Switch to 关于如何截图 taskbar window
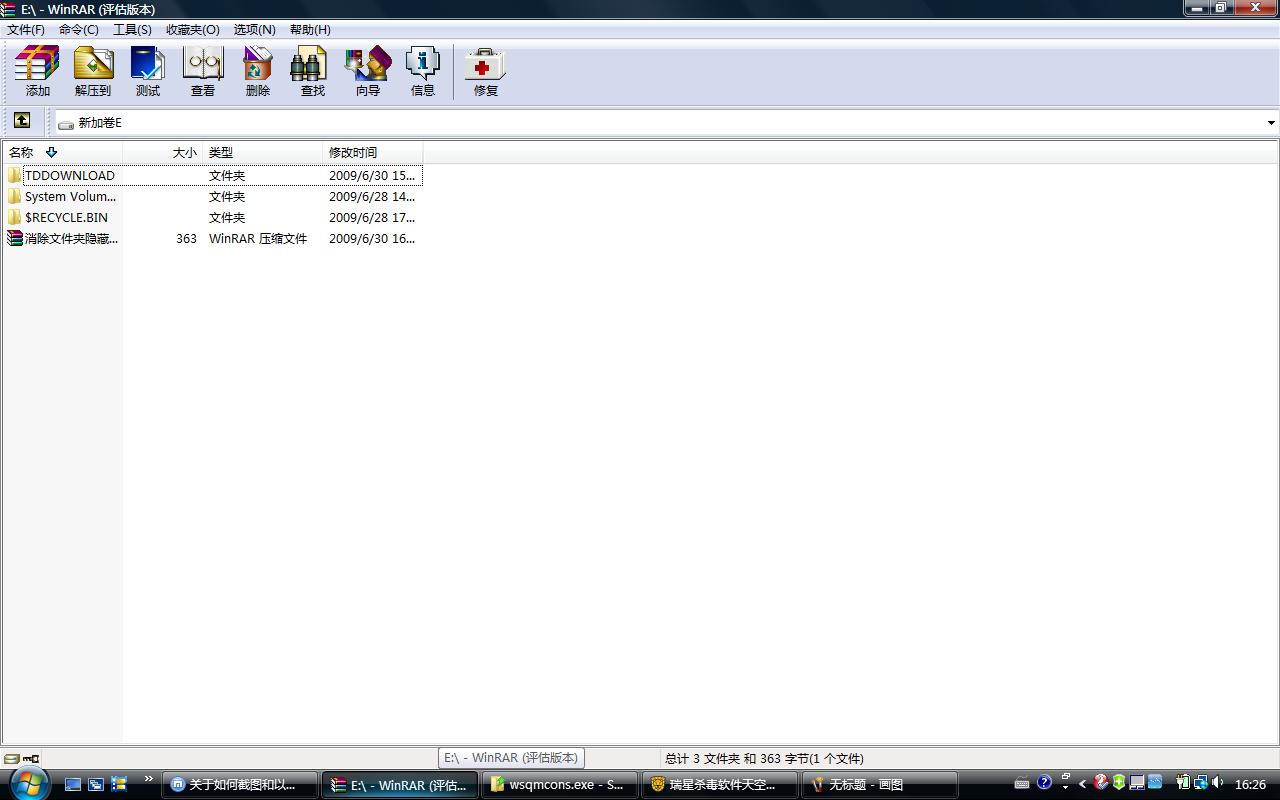The width and height of the screenshot is (1280, 800). [240, 785]
